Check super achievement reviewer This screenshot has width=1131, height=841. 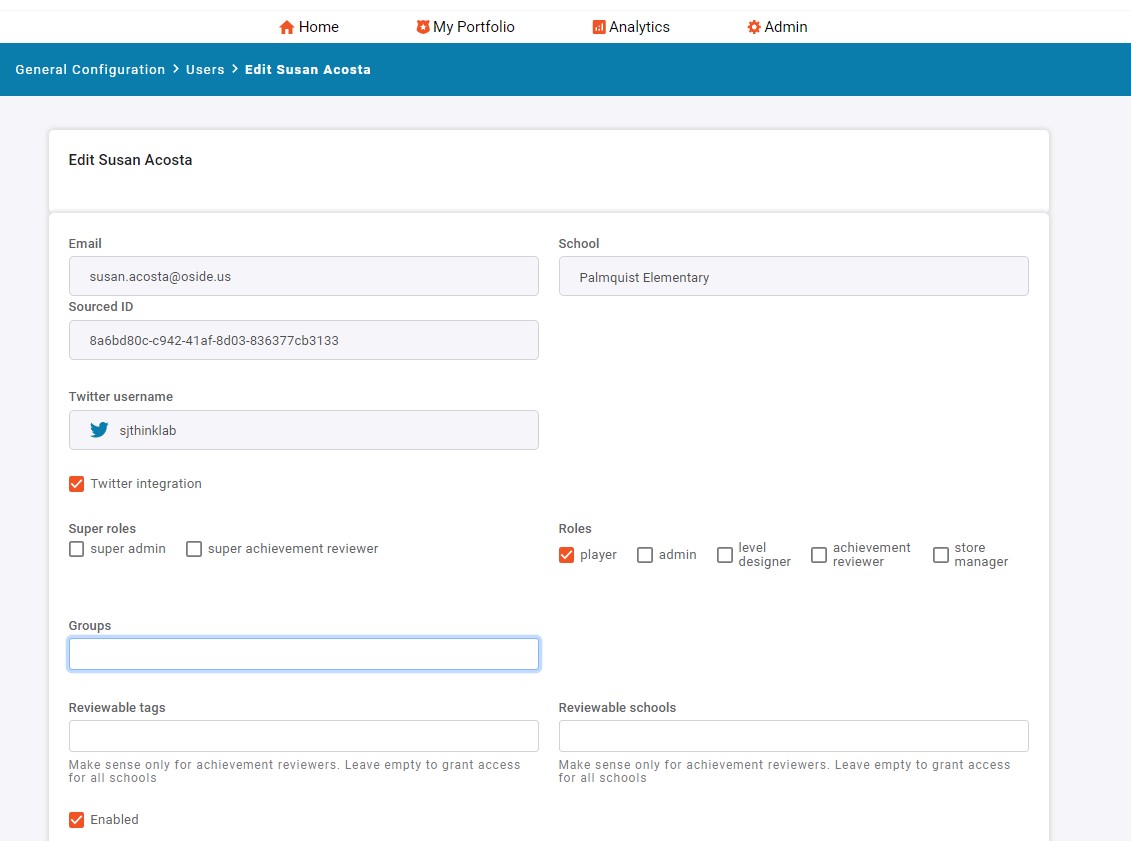[194, 549]
